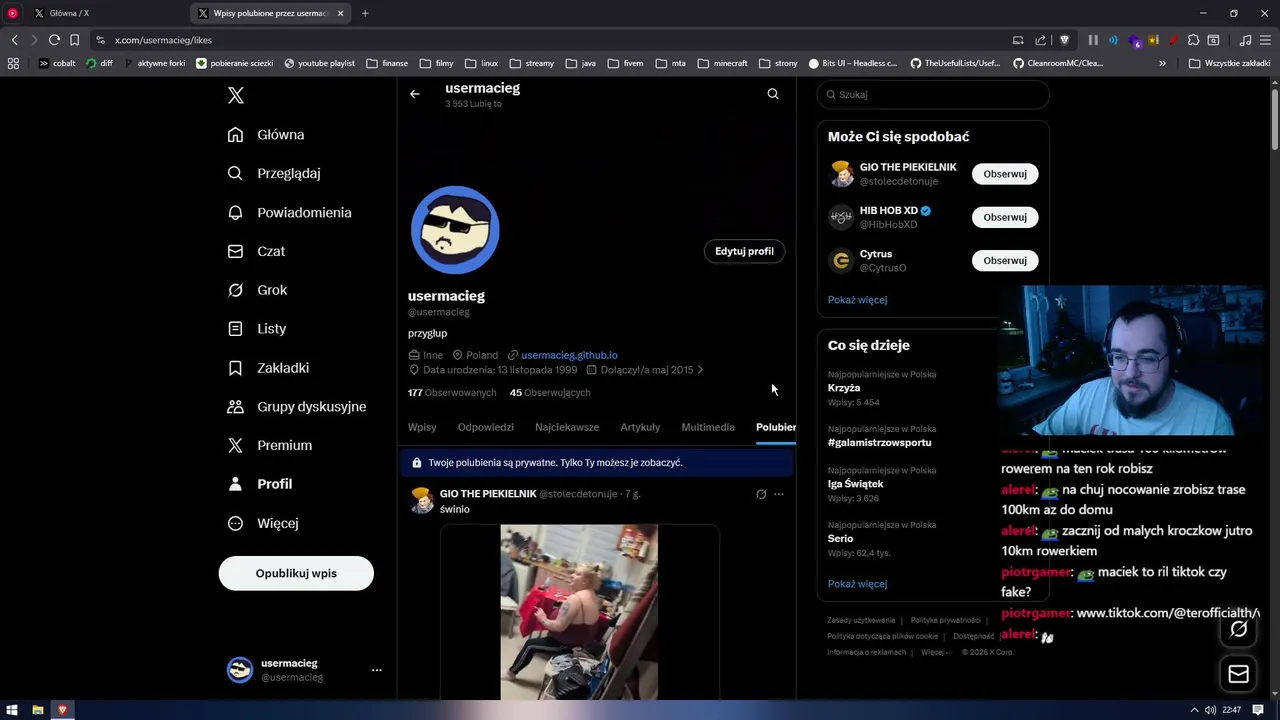1280x720 pixels.
Task: Click Edytuj profil button
Action: [x=744, y=251]
